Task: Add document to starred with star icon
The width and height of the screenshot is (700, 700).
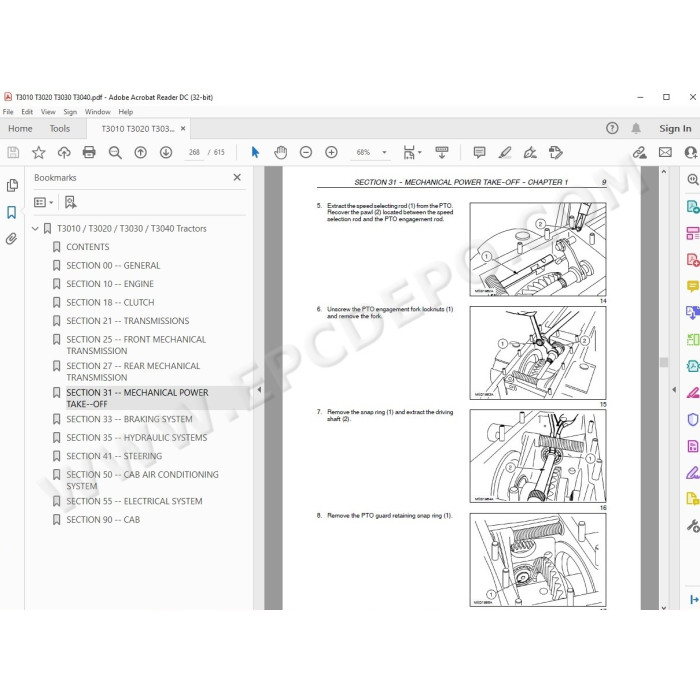Action: tap(38, 153)
